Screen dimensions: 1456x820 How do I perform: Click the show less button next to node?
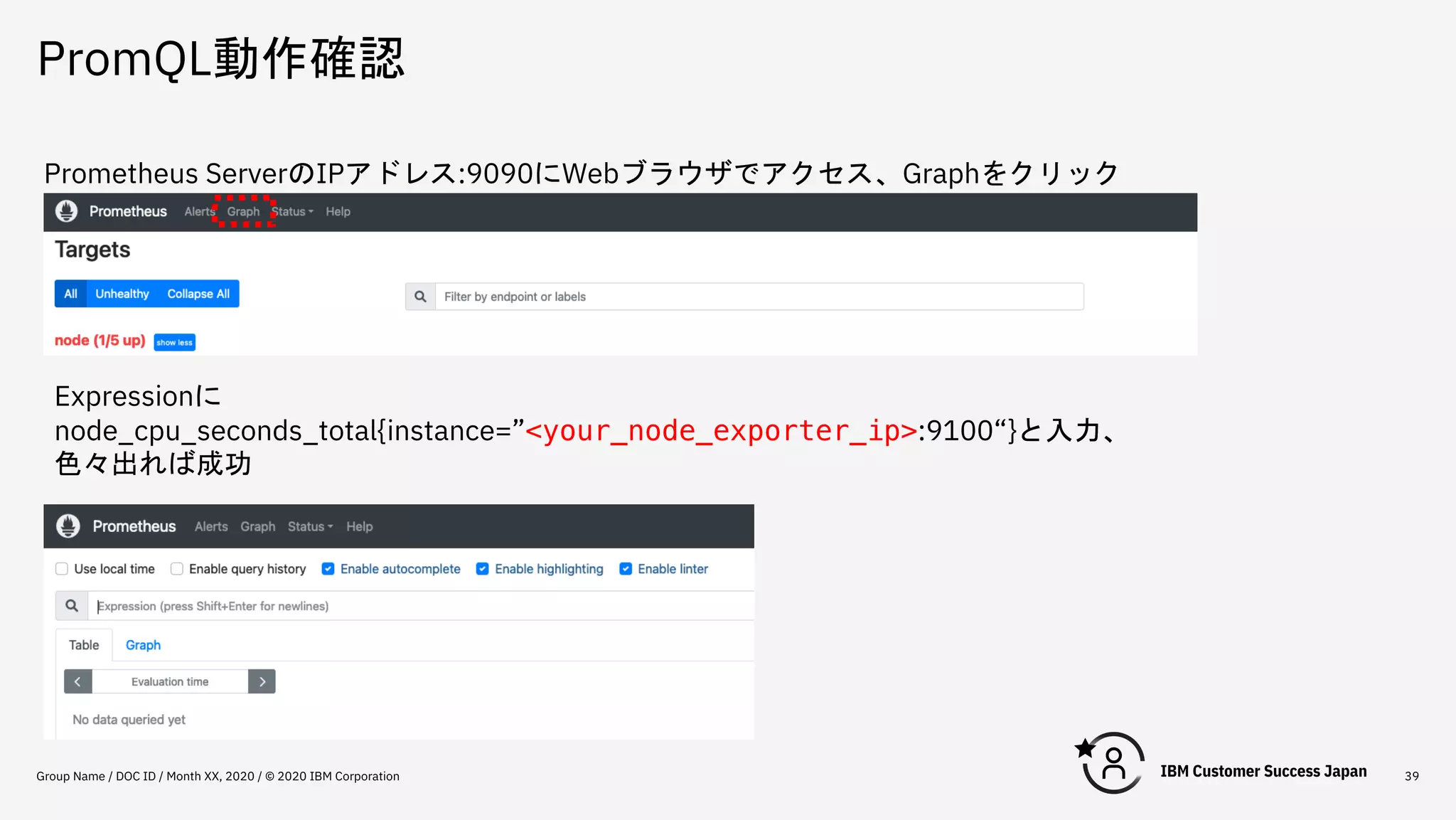pyautogui.click(x=174, y=343)
